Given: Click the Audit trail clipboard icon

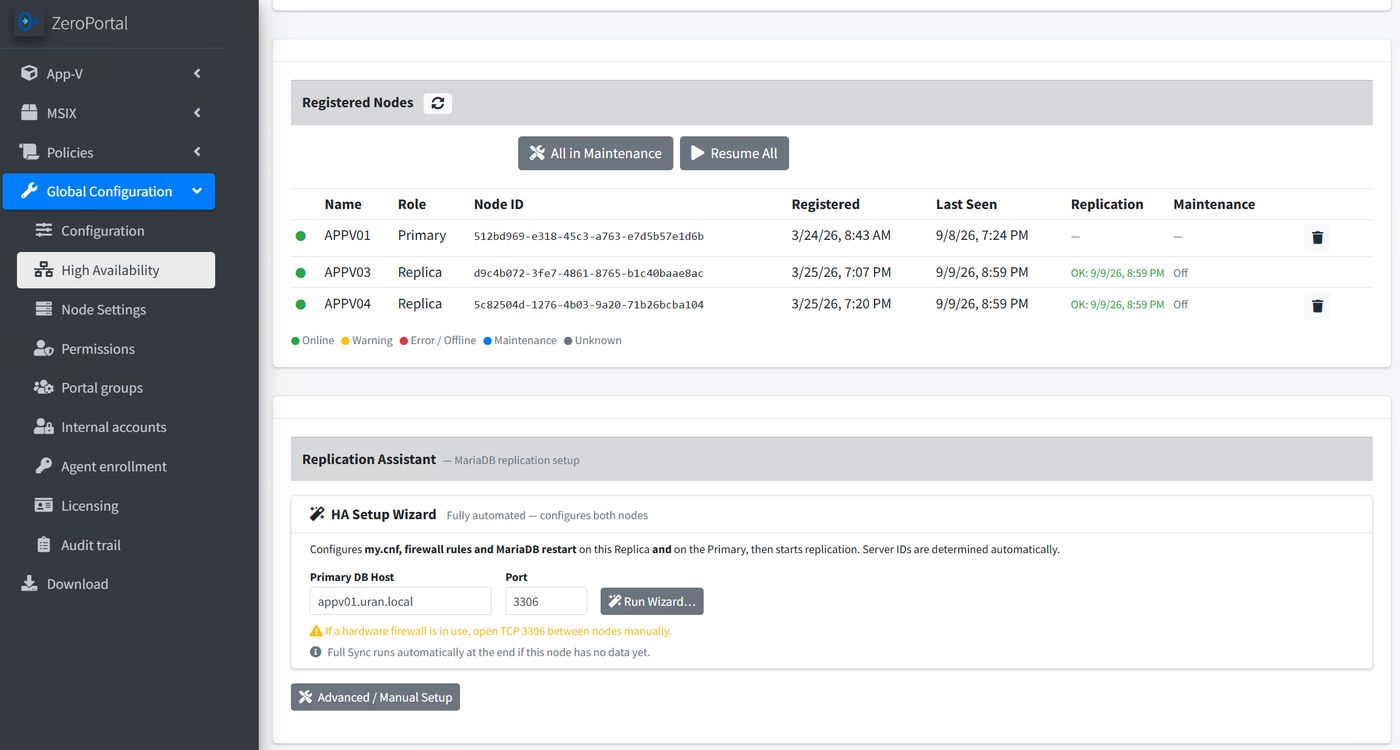Looking at the screenshot, I should pos(43,545).
